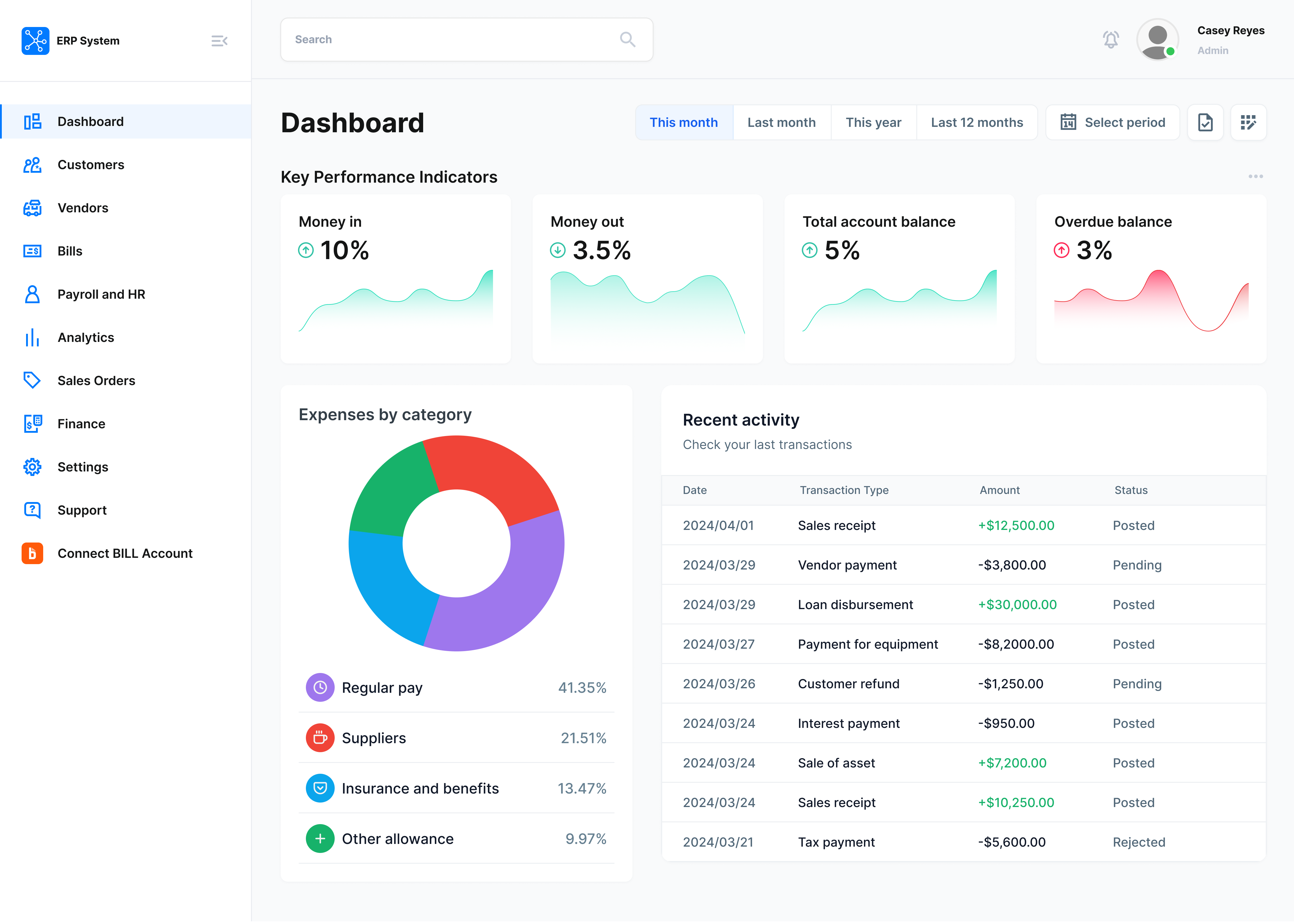1294x924 pixels.
Task: Go to Payroll and HR
Action: click(101, 294)
